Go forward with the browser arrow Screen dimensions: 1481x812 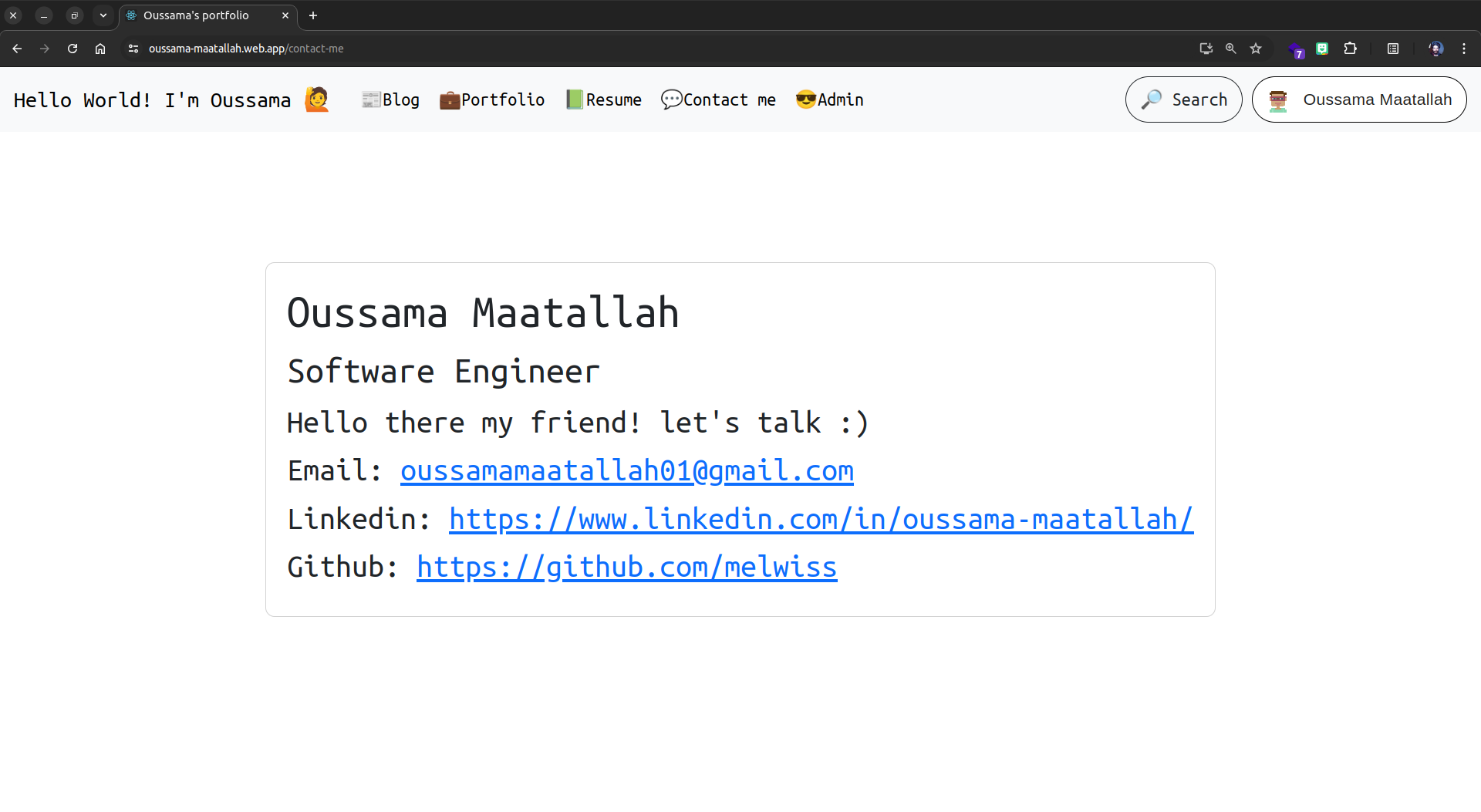click(45, 49)
